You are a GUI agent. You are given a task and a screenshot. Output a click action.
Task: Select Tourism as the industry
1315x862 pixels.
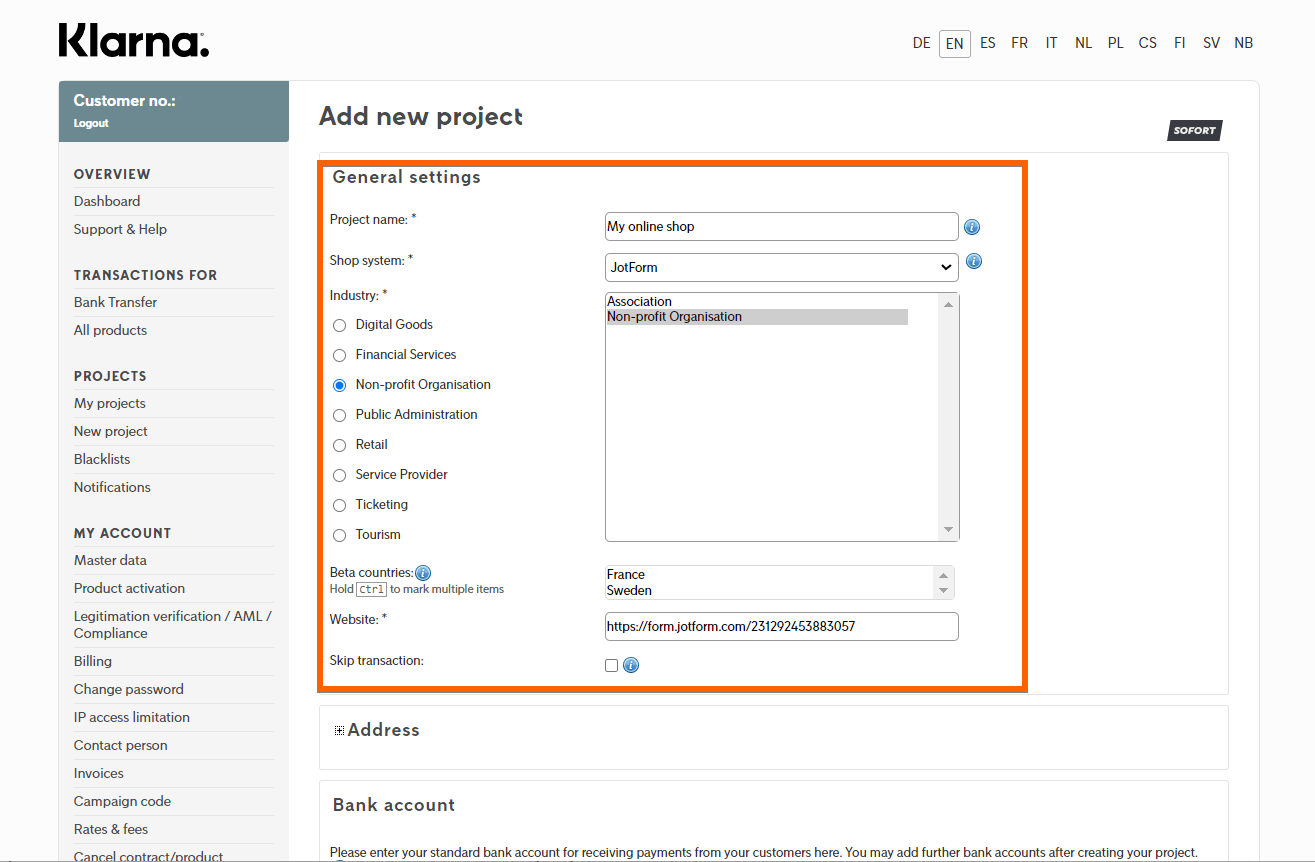point(339,535)
